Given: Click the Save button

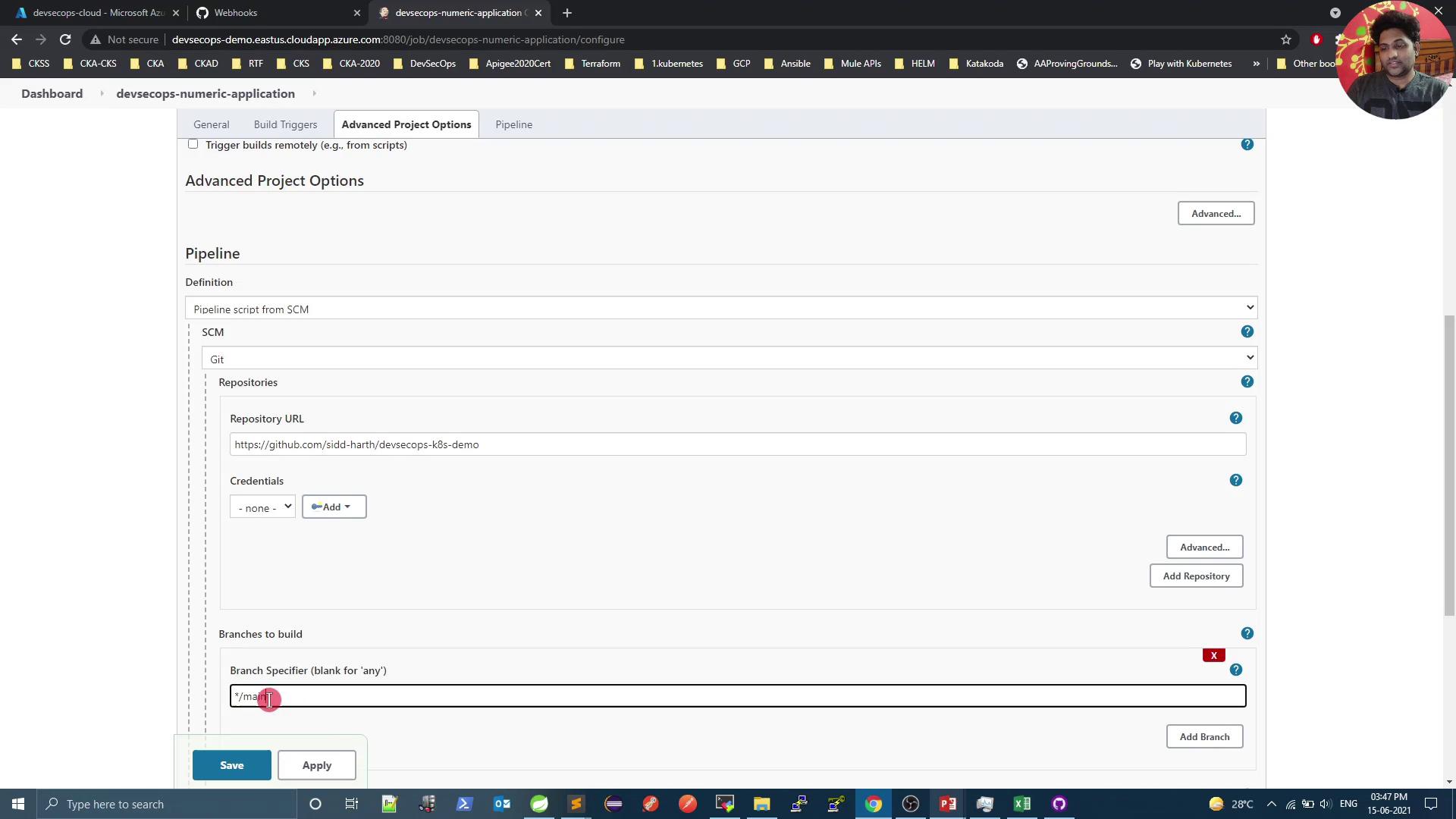Looking at the screenshot, I should (x=231, y=765).
